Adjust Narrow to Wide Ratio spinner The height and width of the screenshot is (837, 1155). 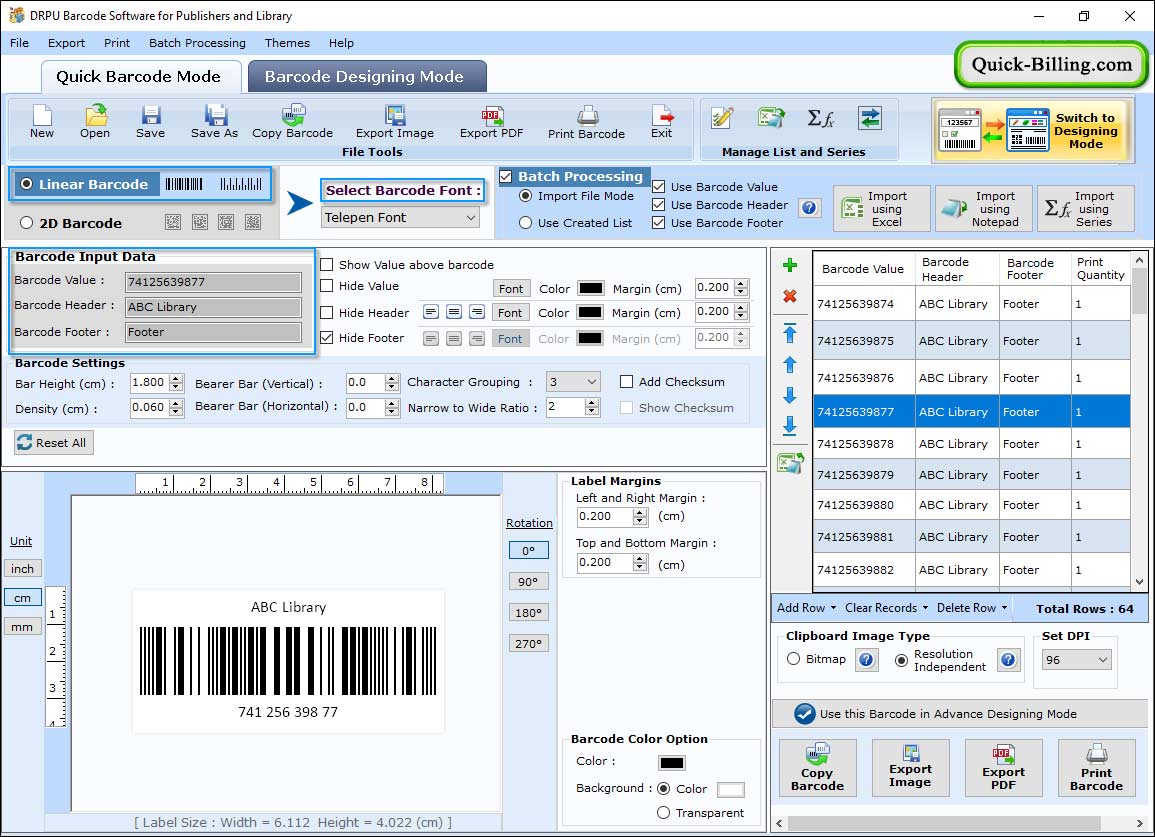coord(591,407)
